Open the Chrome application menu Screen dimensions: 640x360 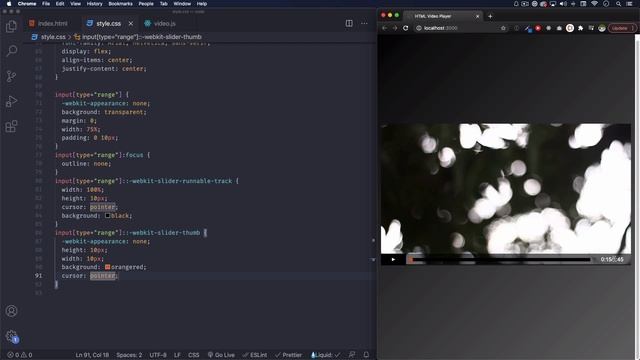click(x=27, y=4)
